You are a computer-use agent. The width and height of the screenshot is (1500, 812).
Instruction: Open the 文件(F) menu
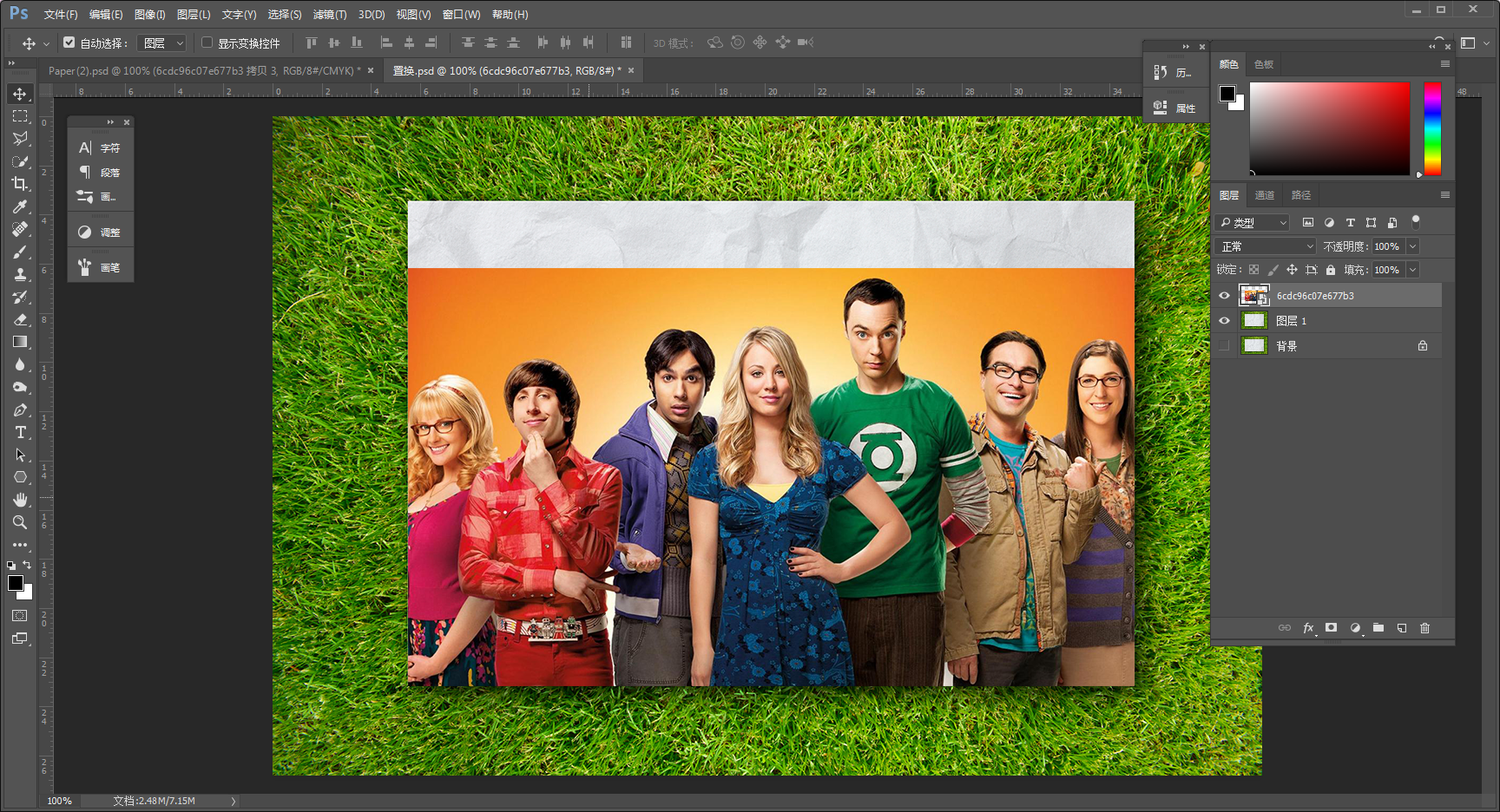(x=61, y=15)
